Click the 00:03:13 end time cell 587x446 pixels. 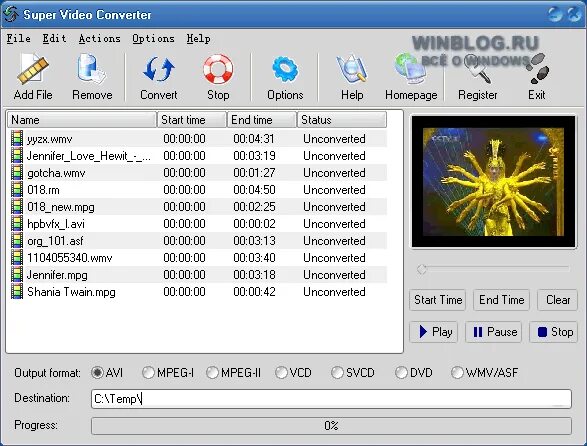[x=254, y=241]
